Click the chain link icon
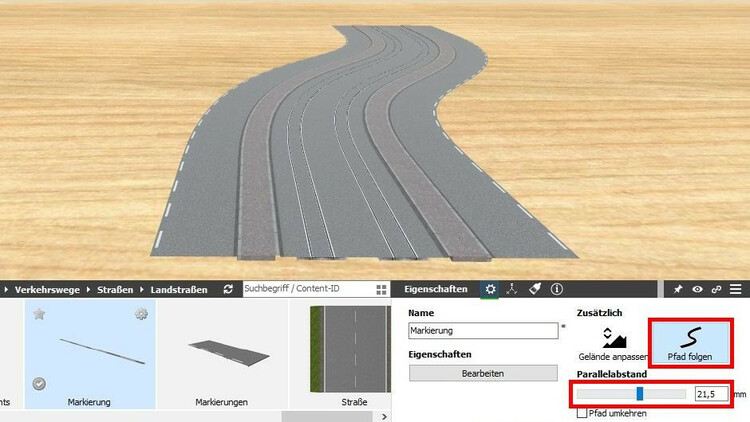 click(x=716, y=289)
